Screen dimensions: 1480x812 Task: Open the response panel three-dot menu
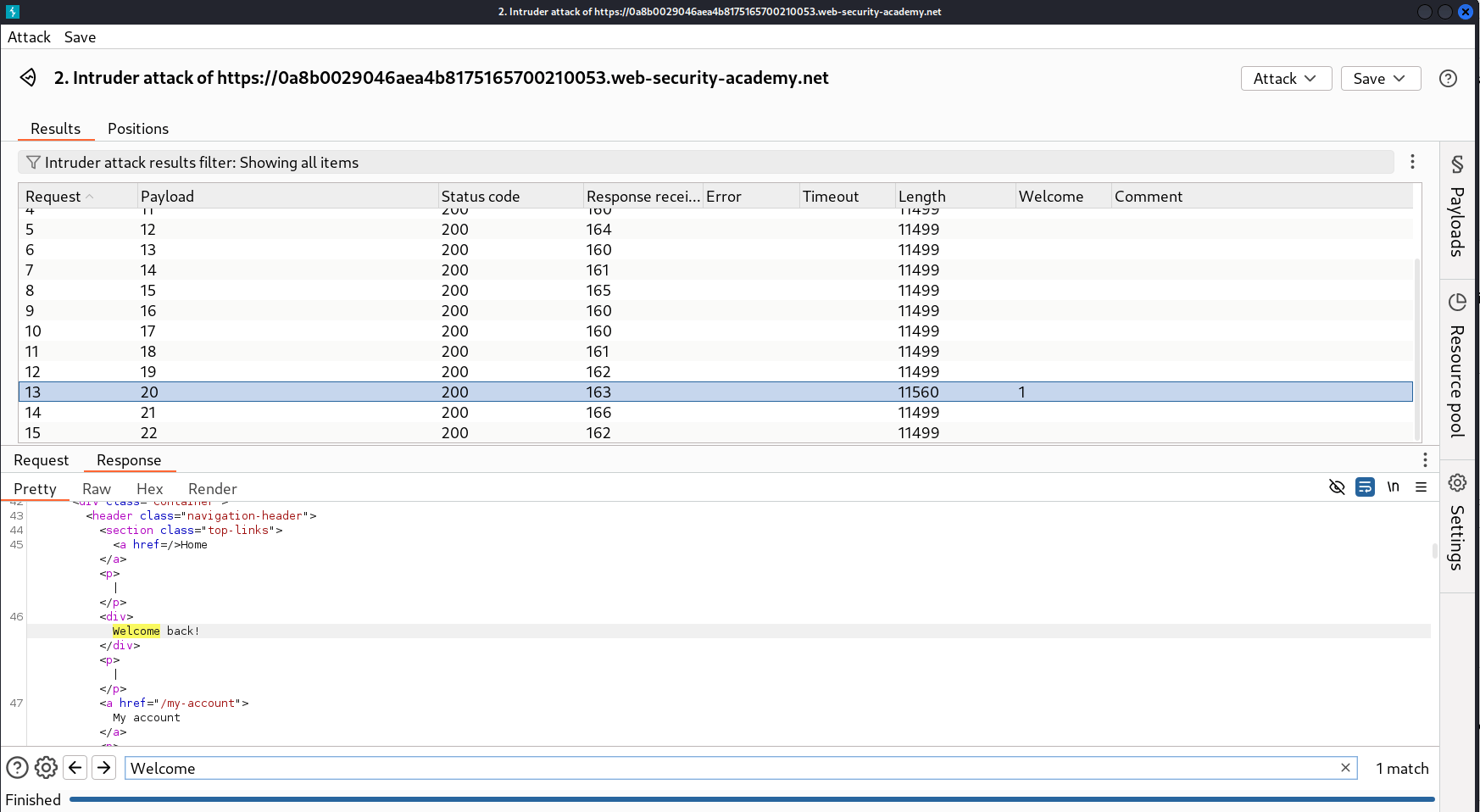tap(1425, 459)
